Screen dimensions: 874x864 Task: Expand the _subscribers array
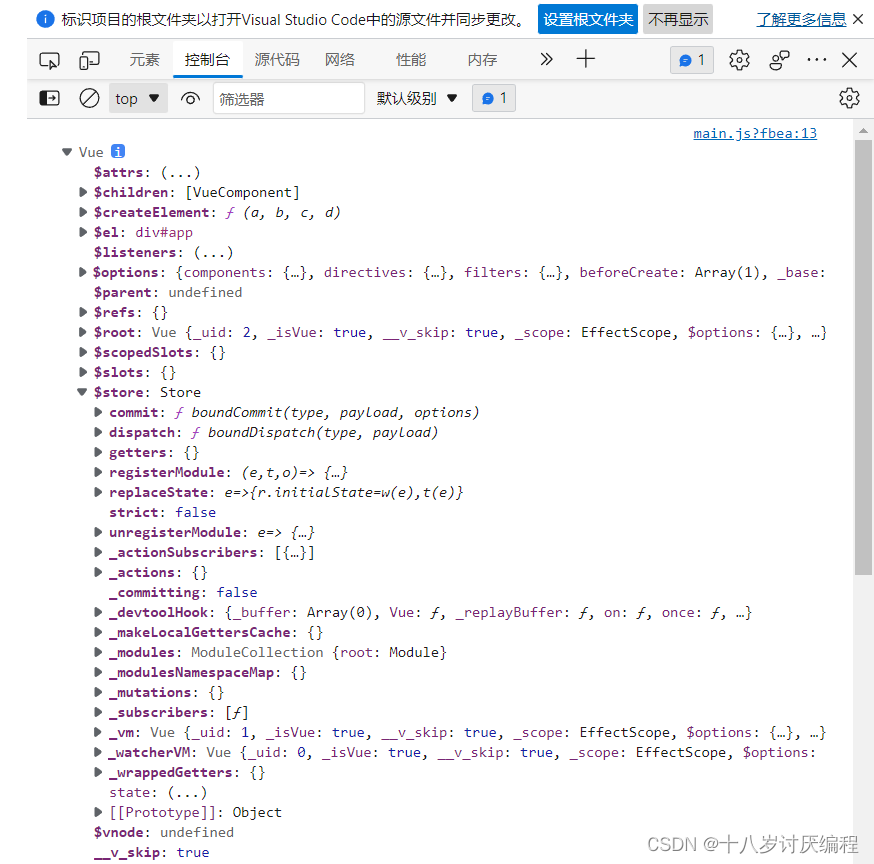tap(98, 712)
